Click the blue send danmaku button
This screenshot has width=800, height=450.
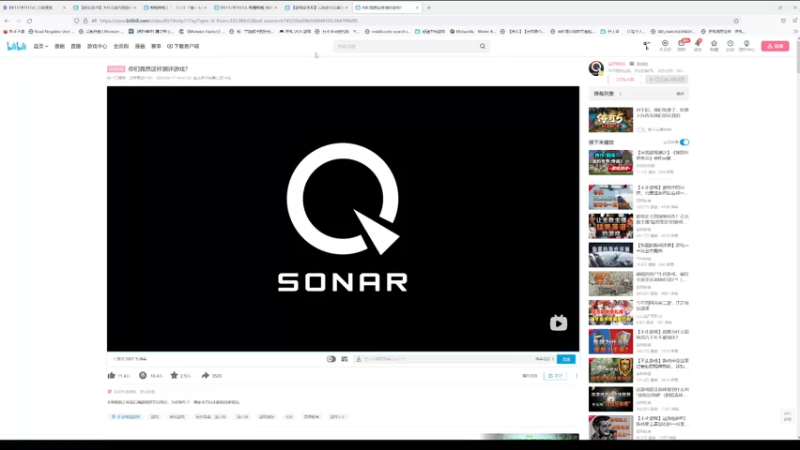pyautogui.click(x=566, y=359)
